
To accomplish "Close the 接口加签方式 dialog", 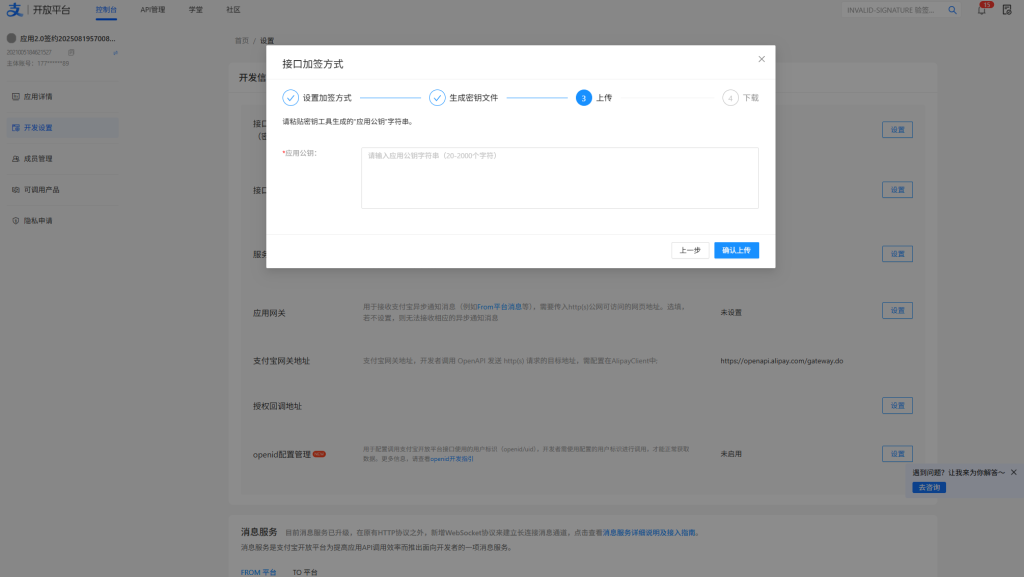I will click(761, 59).
